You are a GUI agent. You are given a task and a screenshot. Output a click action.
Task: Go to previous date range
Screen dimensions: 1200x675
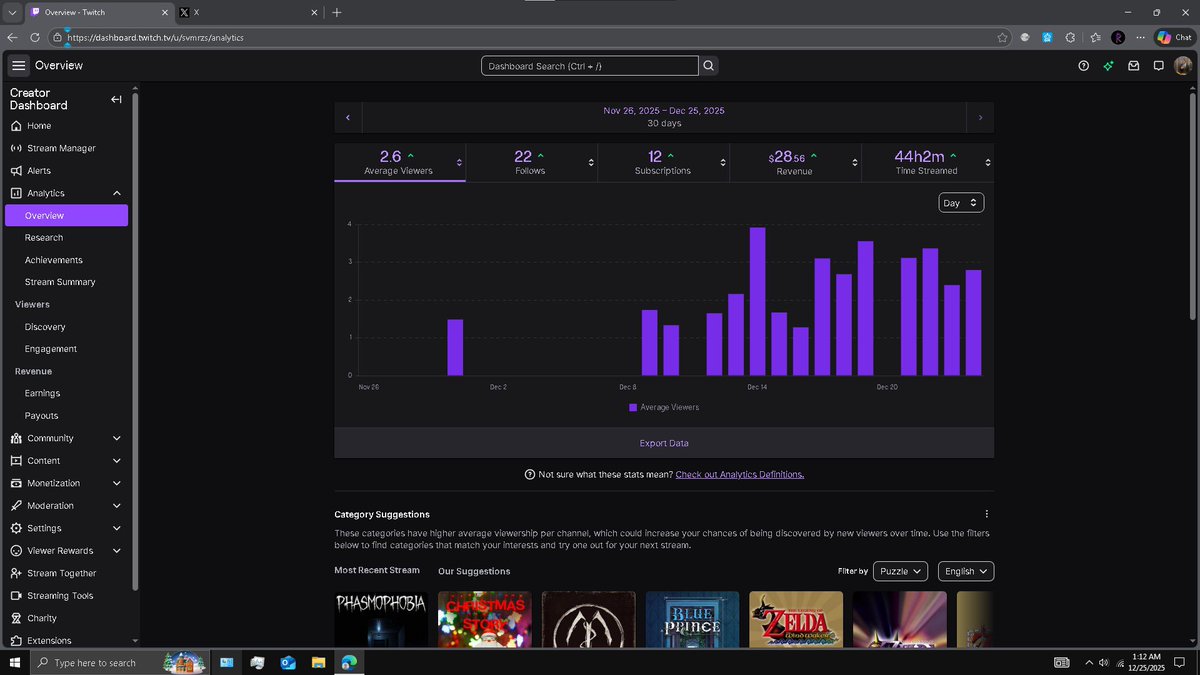coord(348,118)
